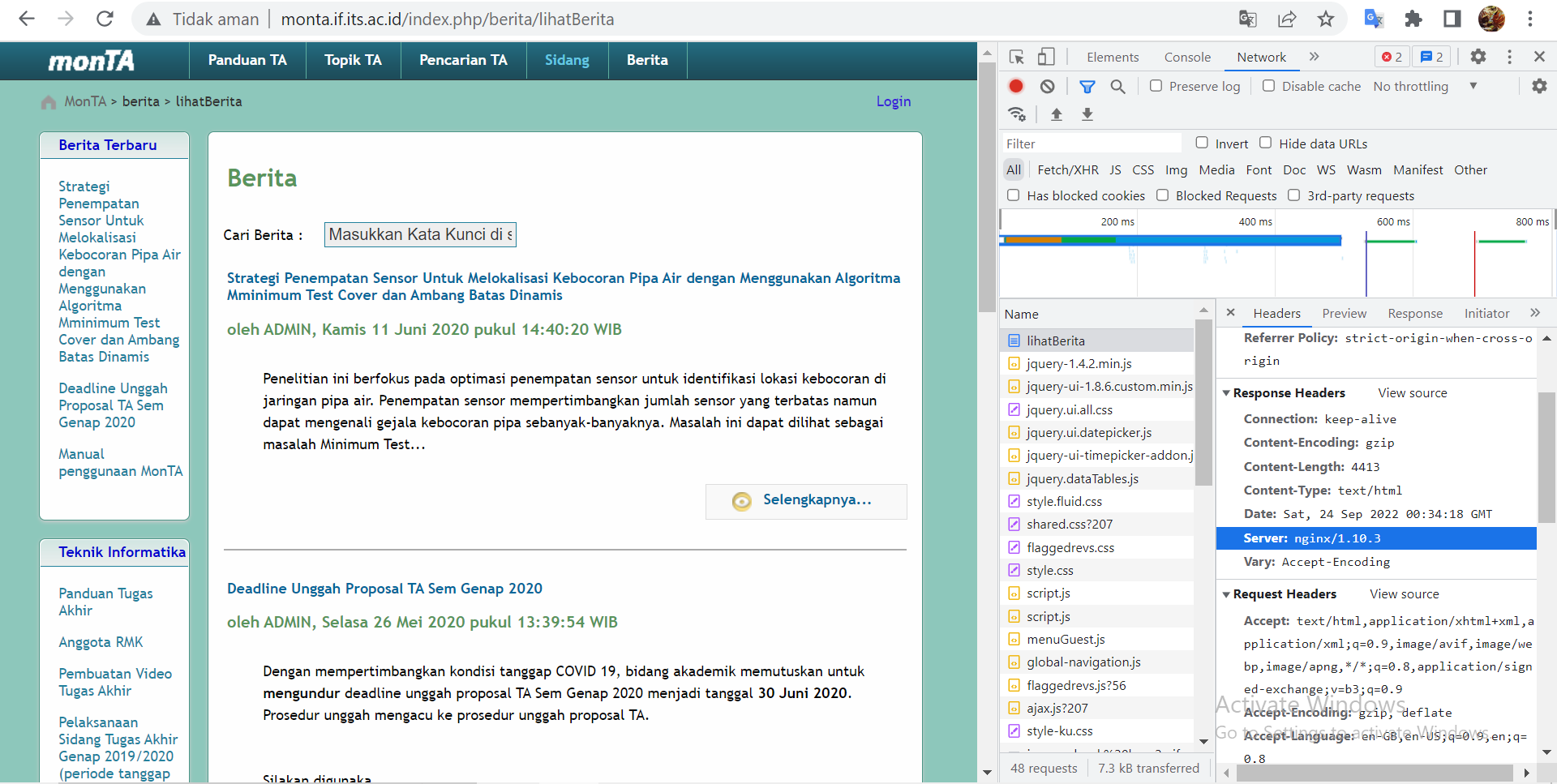
Task: Open Pencarian TA menu item
Action: coord(463,60)
